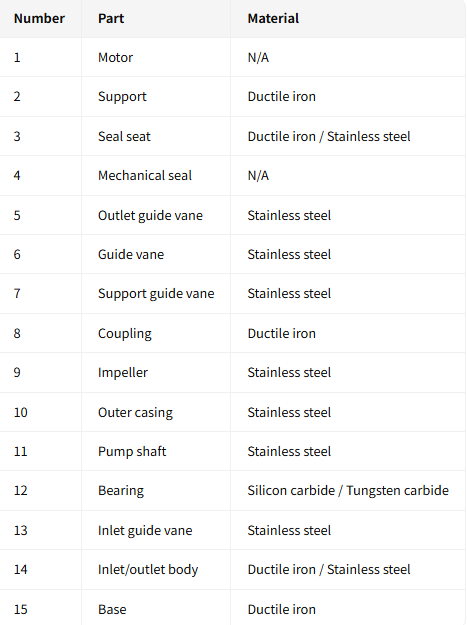Select the Support guide vane cell
Screen dimensions: 467x625
tap(156, 293)
